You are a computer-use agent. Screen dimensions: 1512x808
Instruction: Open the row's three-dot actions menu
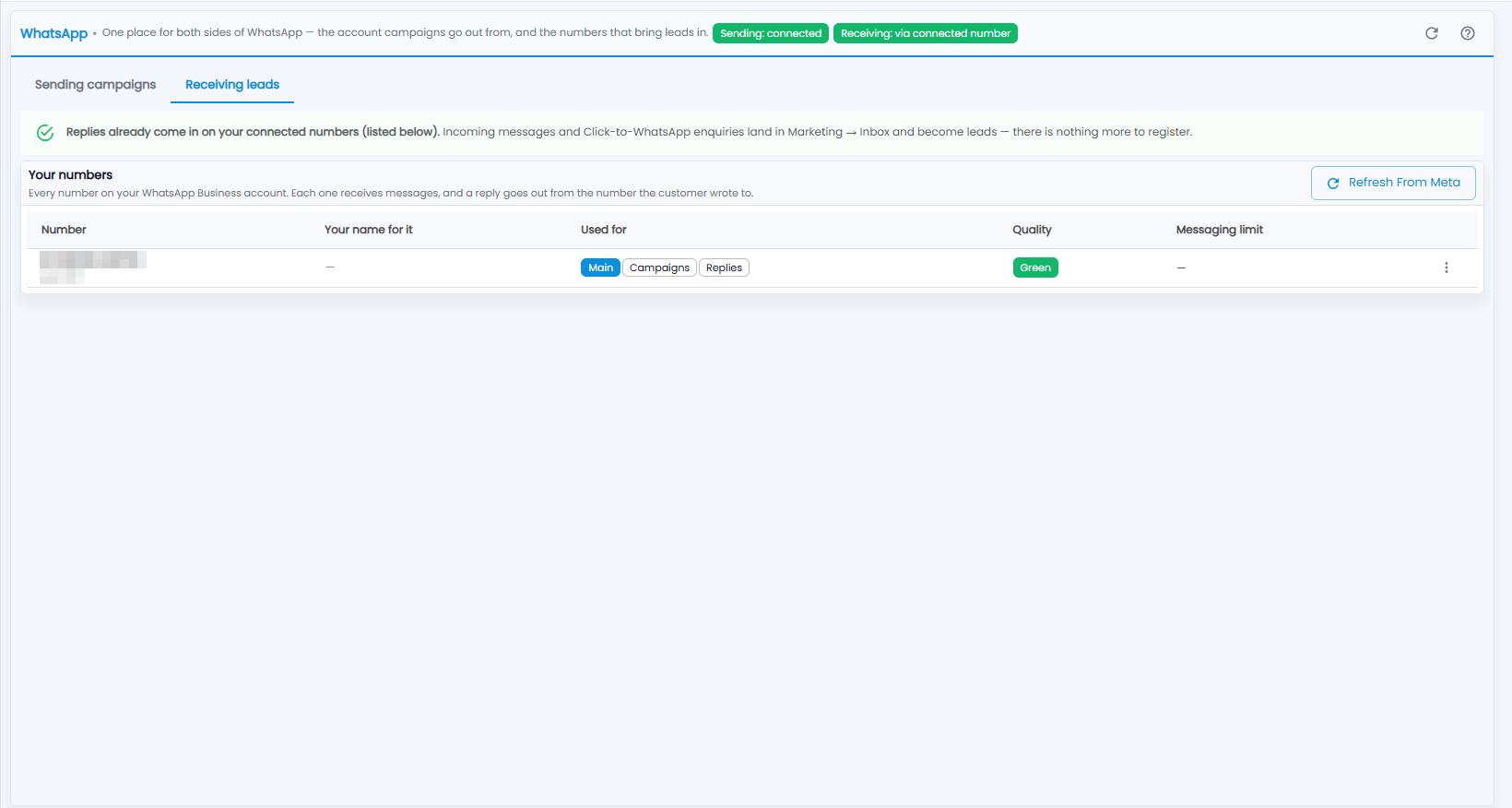tap(1447, 267)
